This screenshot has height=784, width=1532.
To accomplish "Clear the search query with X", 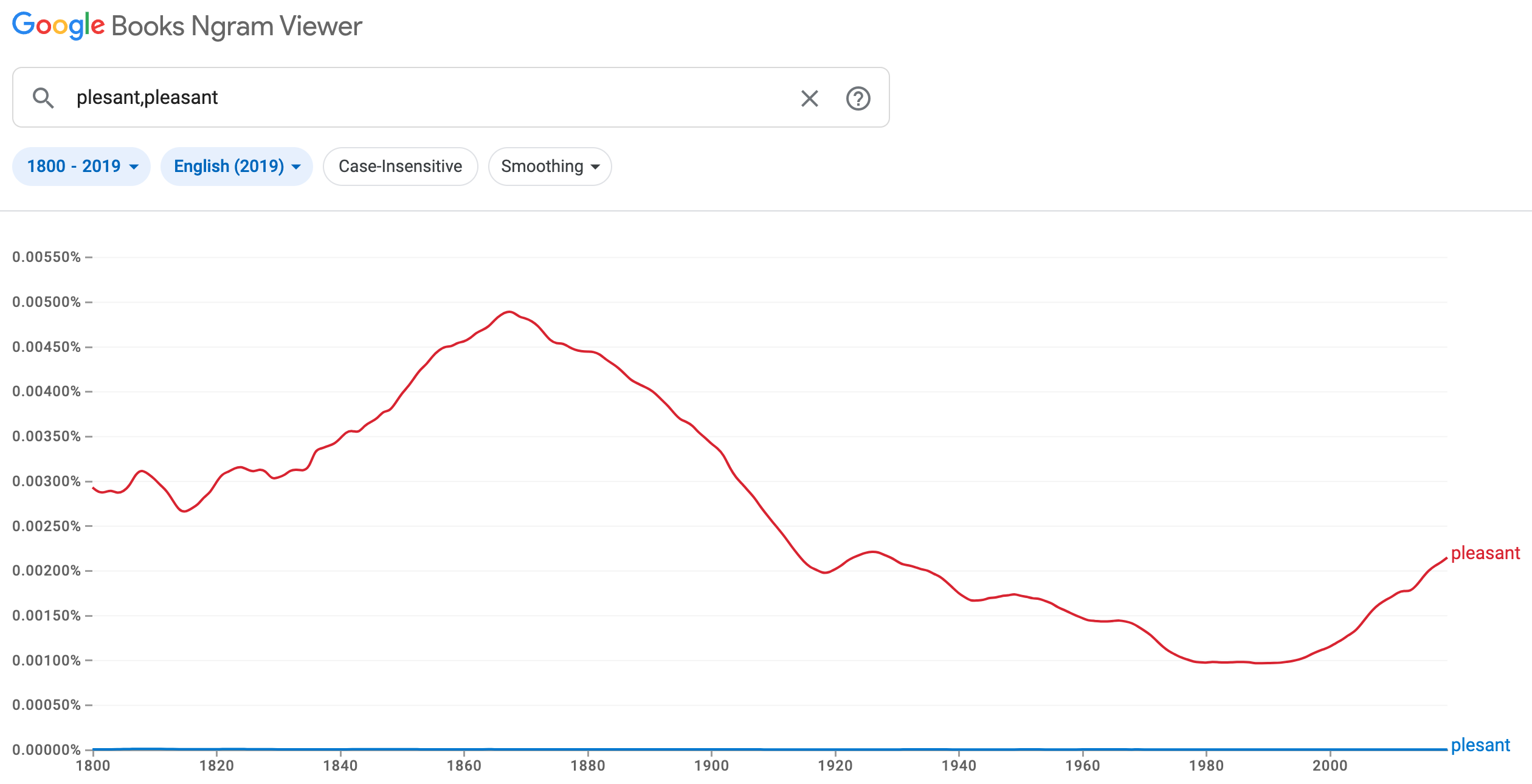I will point(809,98).
